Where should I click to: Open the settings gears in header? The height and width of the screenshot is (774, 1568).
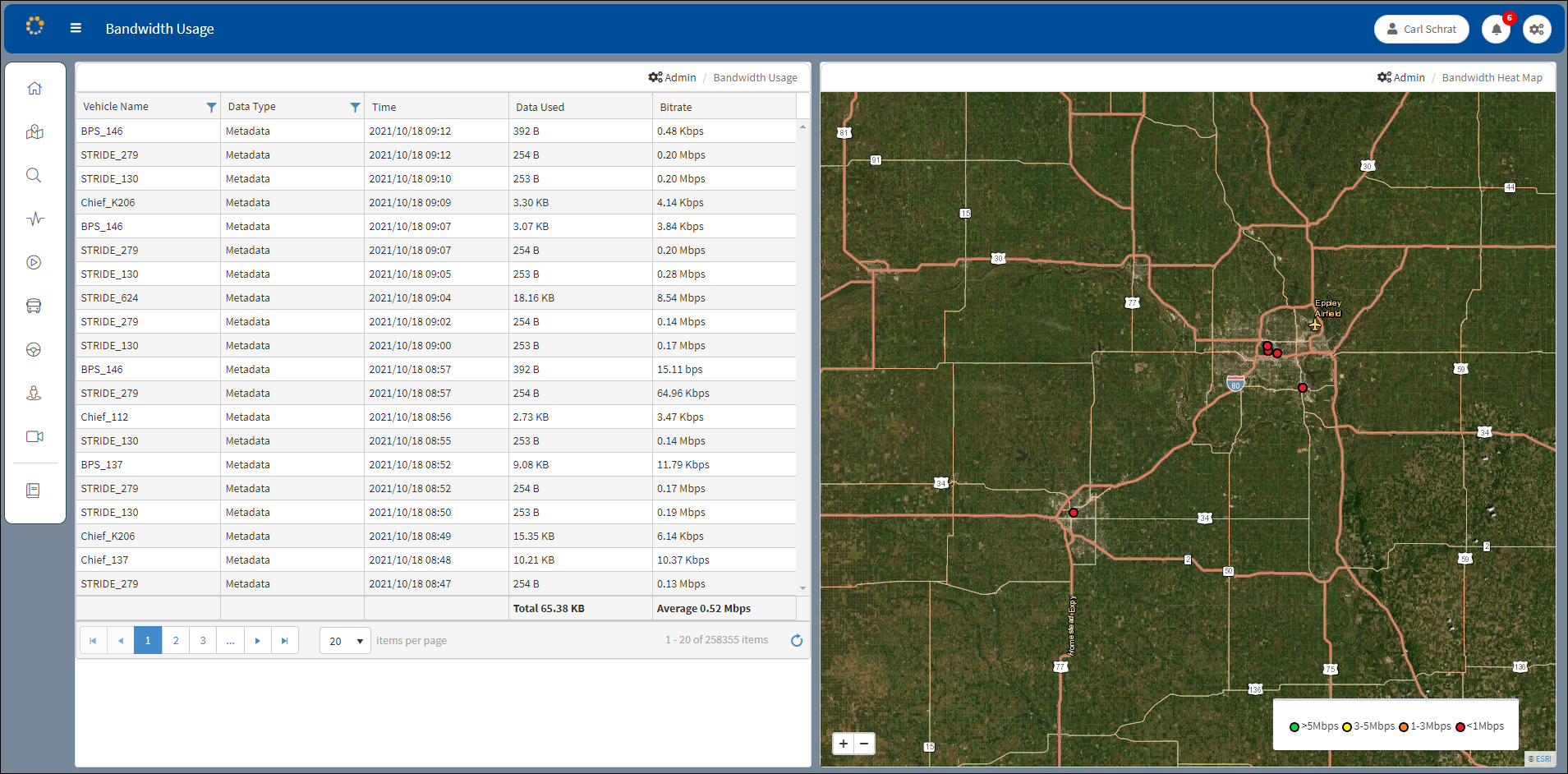click(1537, 30)
